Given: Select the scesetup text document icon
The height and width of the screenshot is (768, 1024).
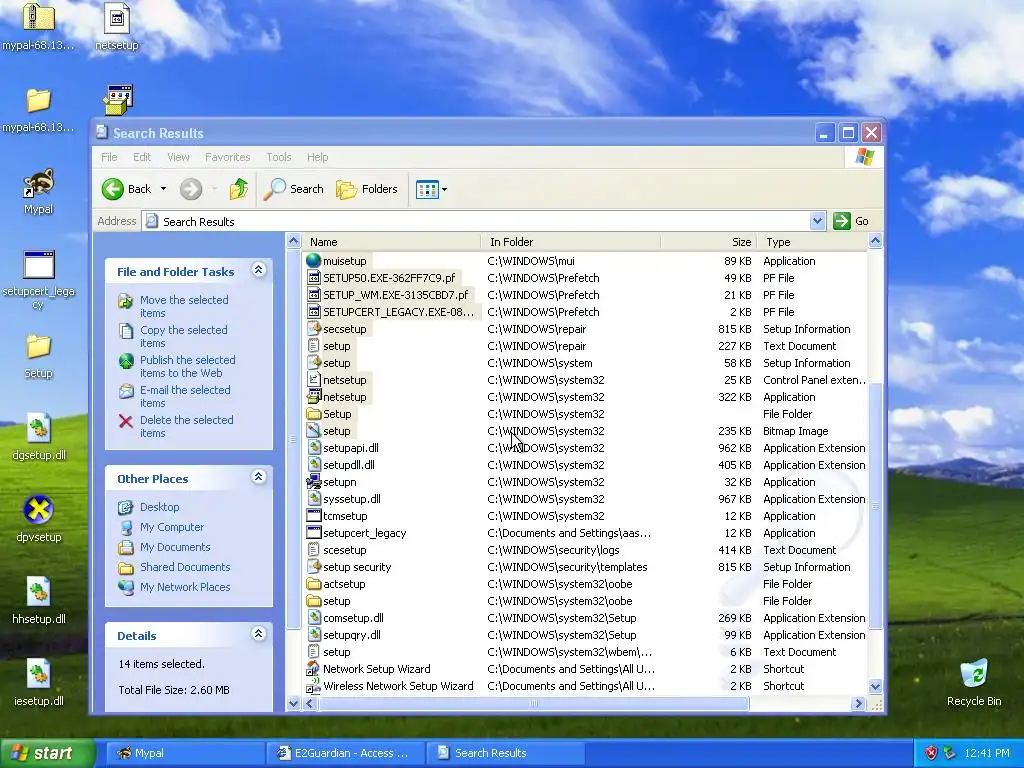Looking at the screenshot, I should click(x=314, y=550).
